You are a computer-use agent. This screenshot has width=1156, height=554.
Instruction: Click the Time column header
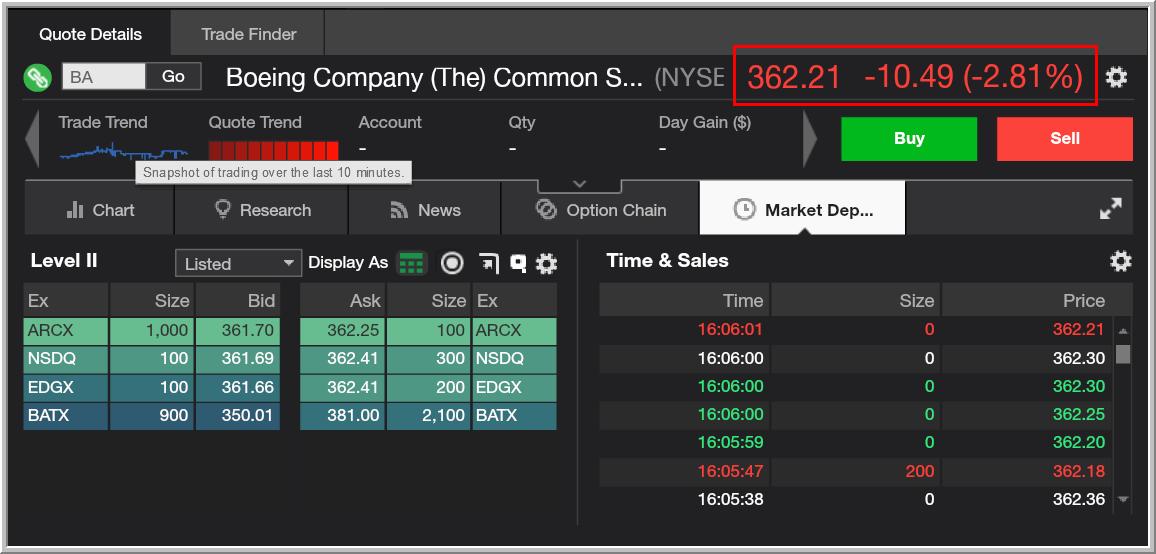684,300
